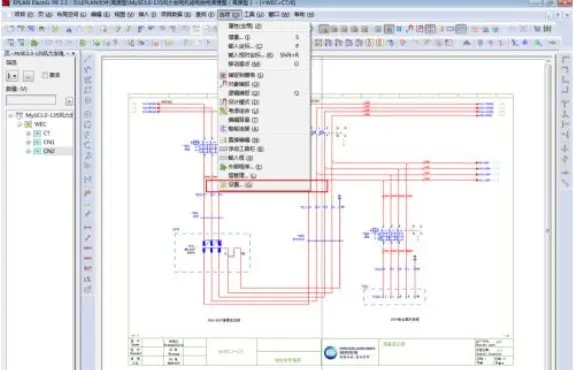
Task: Choose 移动基点 menu entry
Action: (265, 64)
